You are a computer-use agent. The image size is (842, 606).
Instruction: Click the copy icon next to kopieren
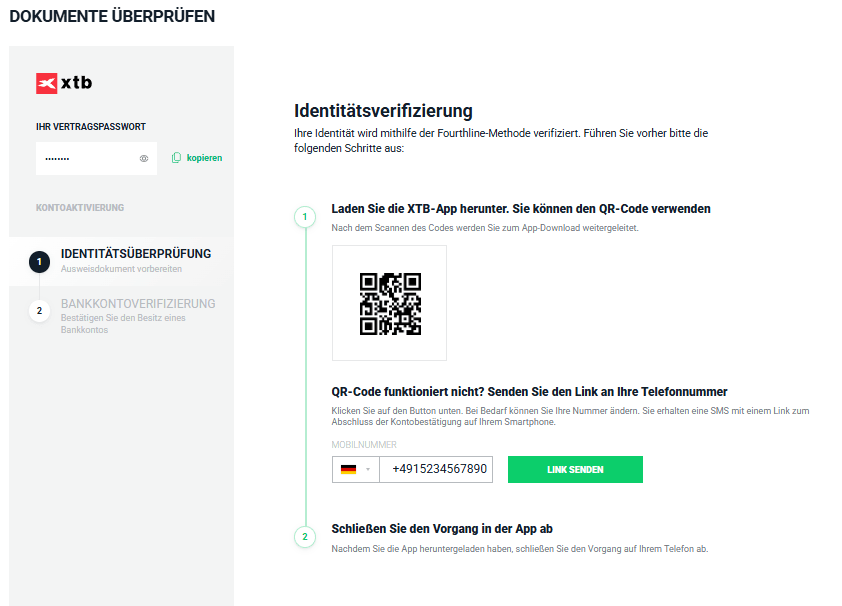click(x=177, y=157)
